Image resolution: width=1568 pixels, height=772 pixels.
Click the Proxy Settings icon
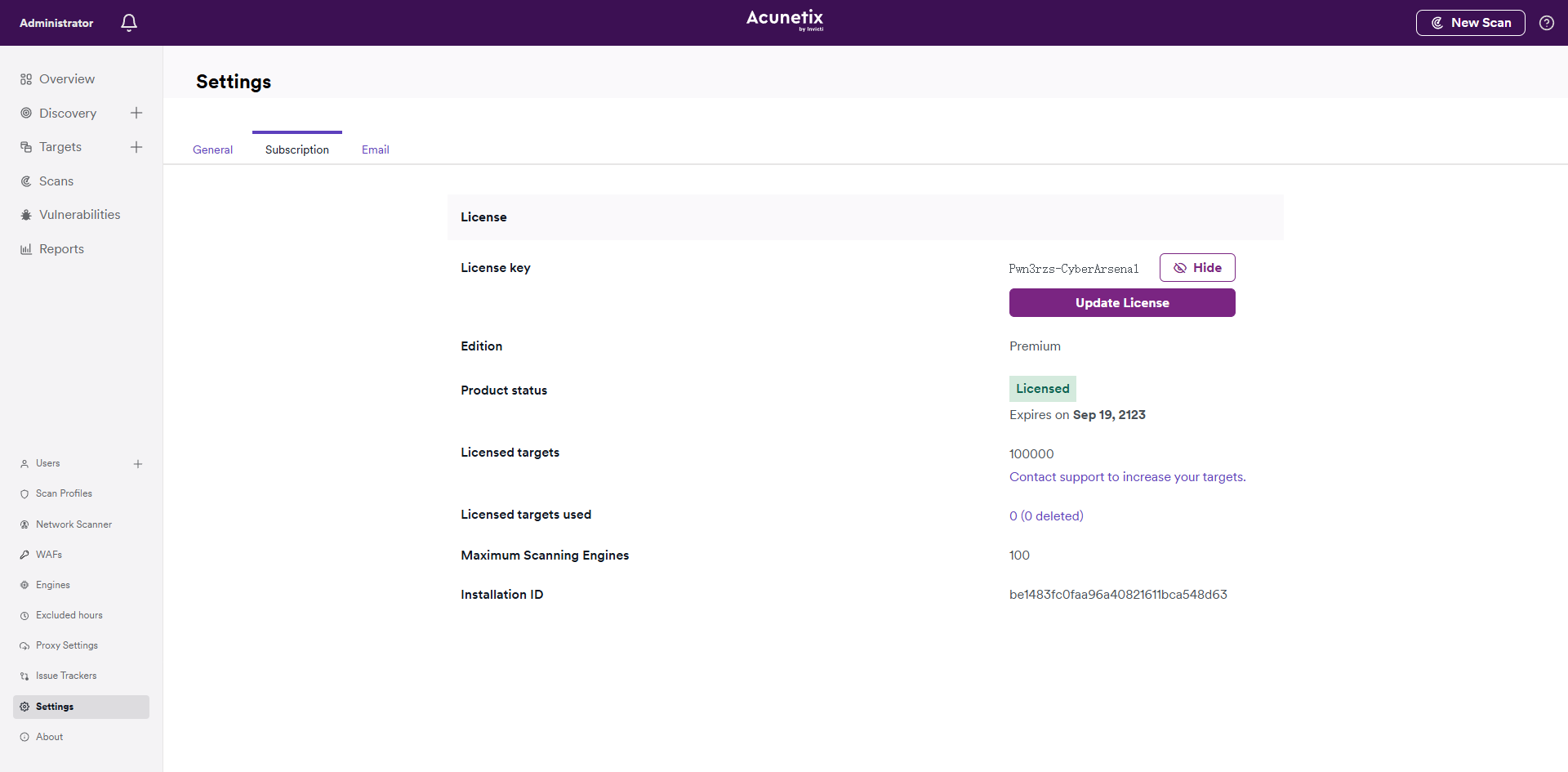pos(24,646)
